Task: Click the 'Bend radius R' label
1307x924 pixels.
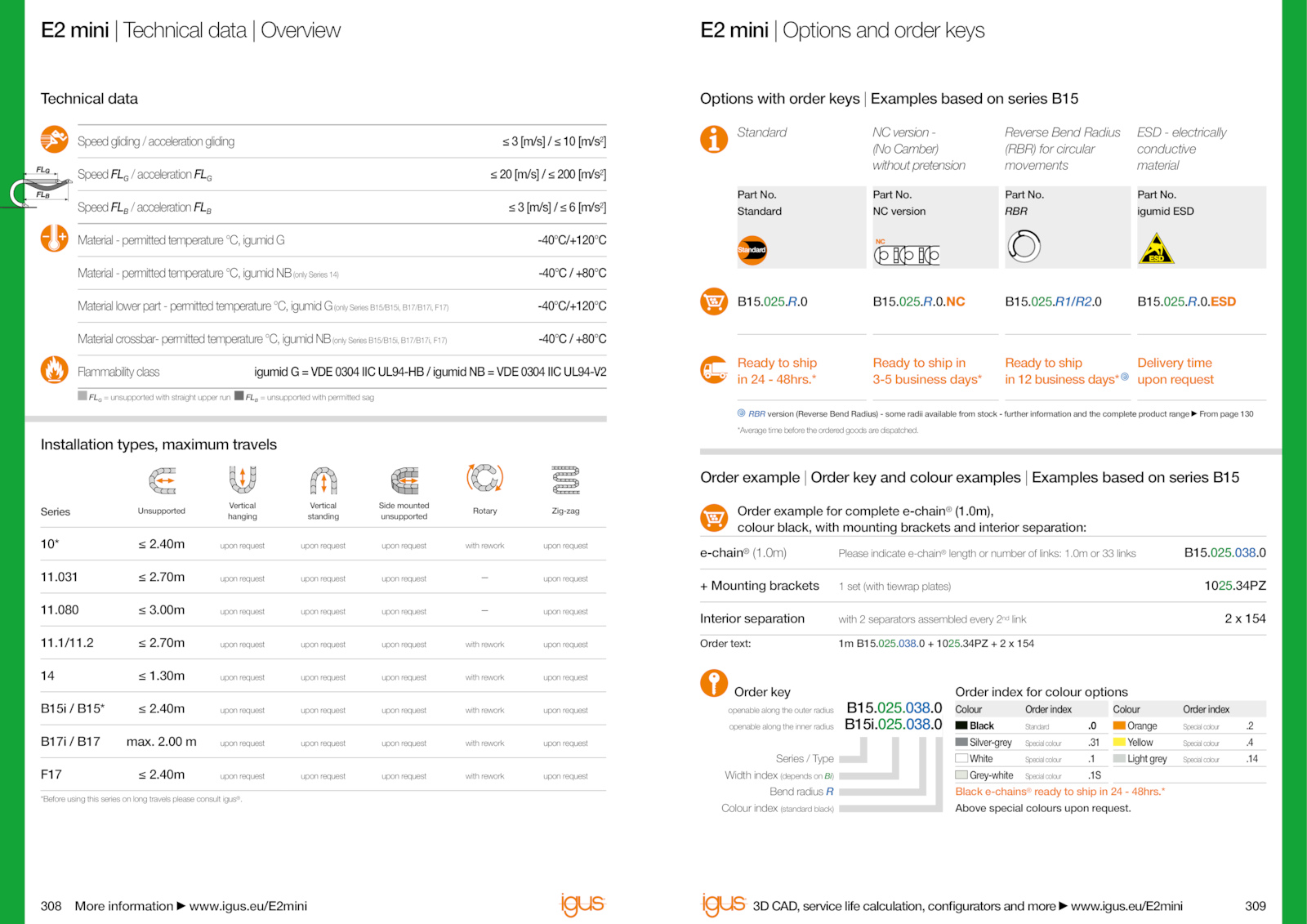Action: click(801, 792)
